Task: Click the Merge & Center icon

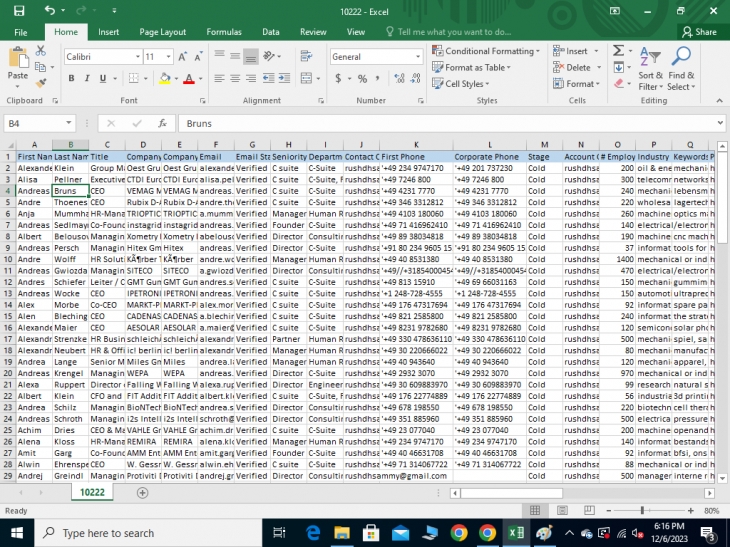Action: tap(306, 78)
